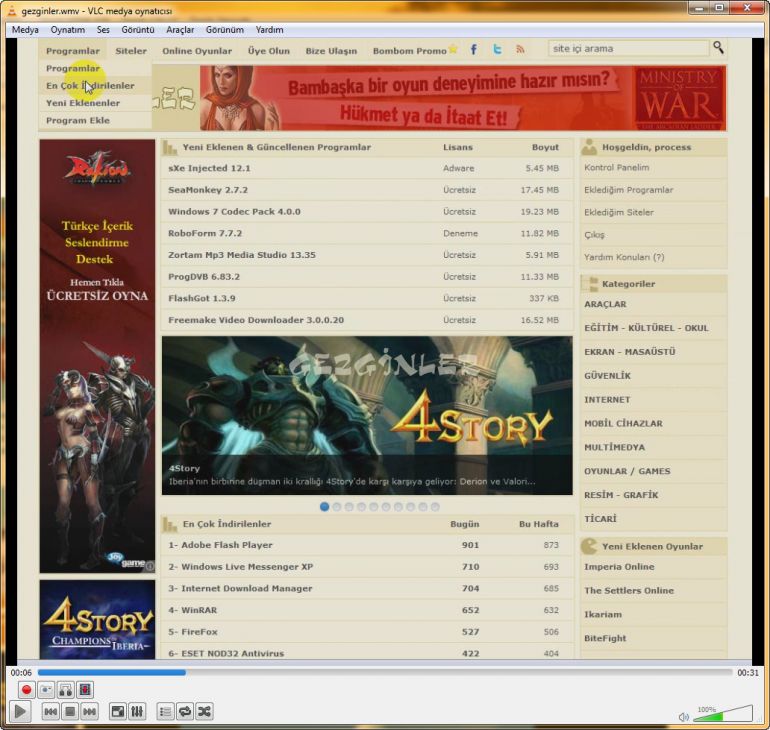Screen dimensions: 770x730
Task: Select the first blue slideshow dot
Action: point(324,507)
